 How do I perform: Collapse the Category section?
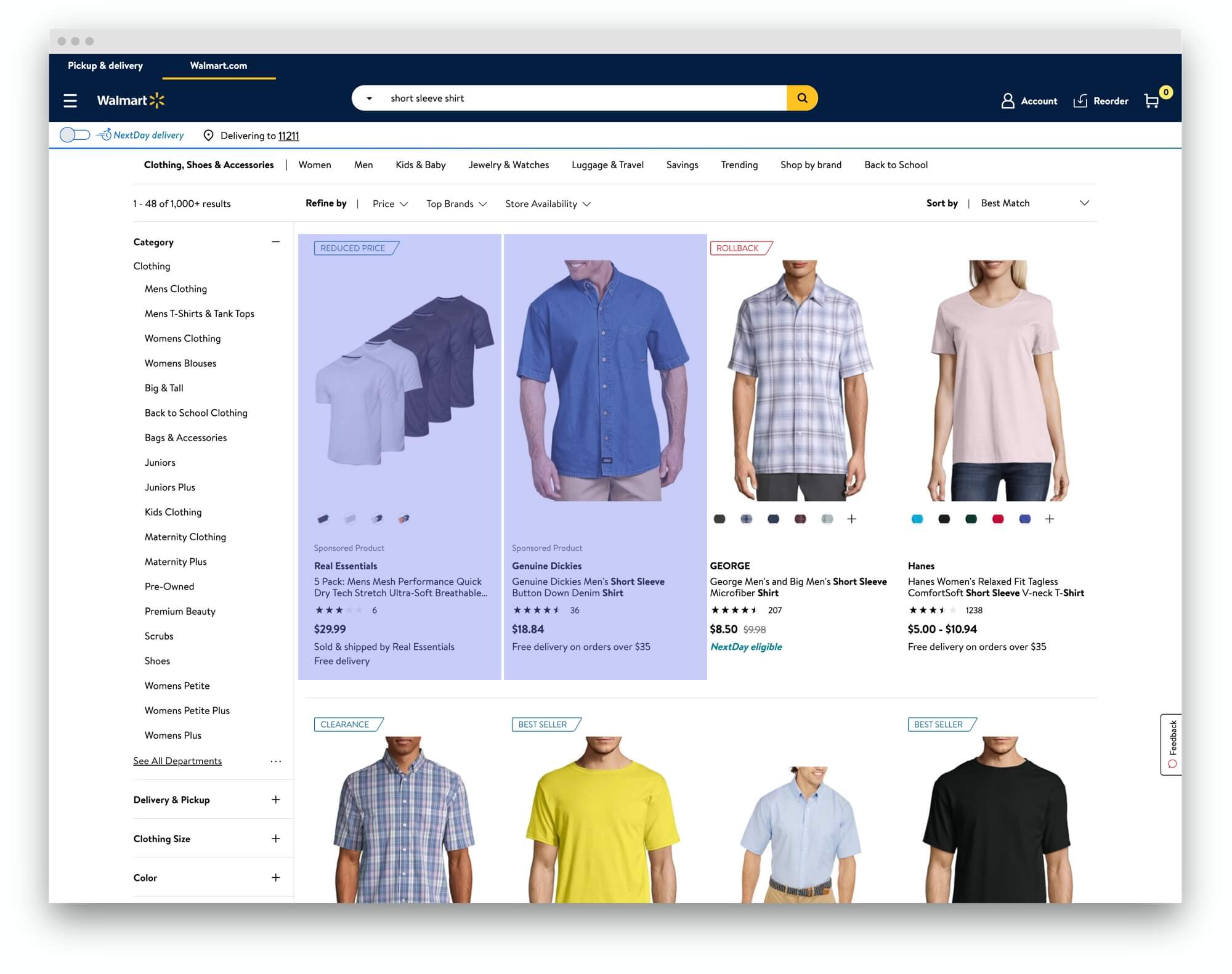pyautogui.click(x=275, y=242)
